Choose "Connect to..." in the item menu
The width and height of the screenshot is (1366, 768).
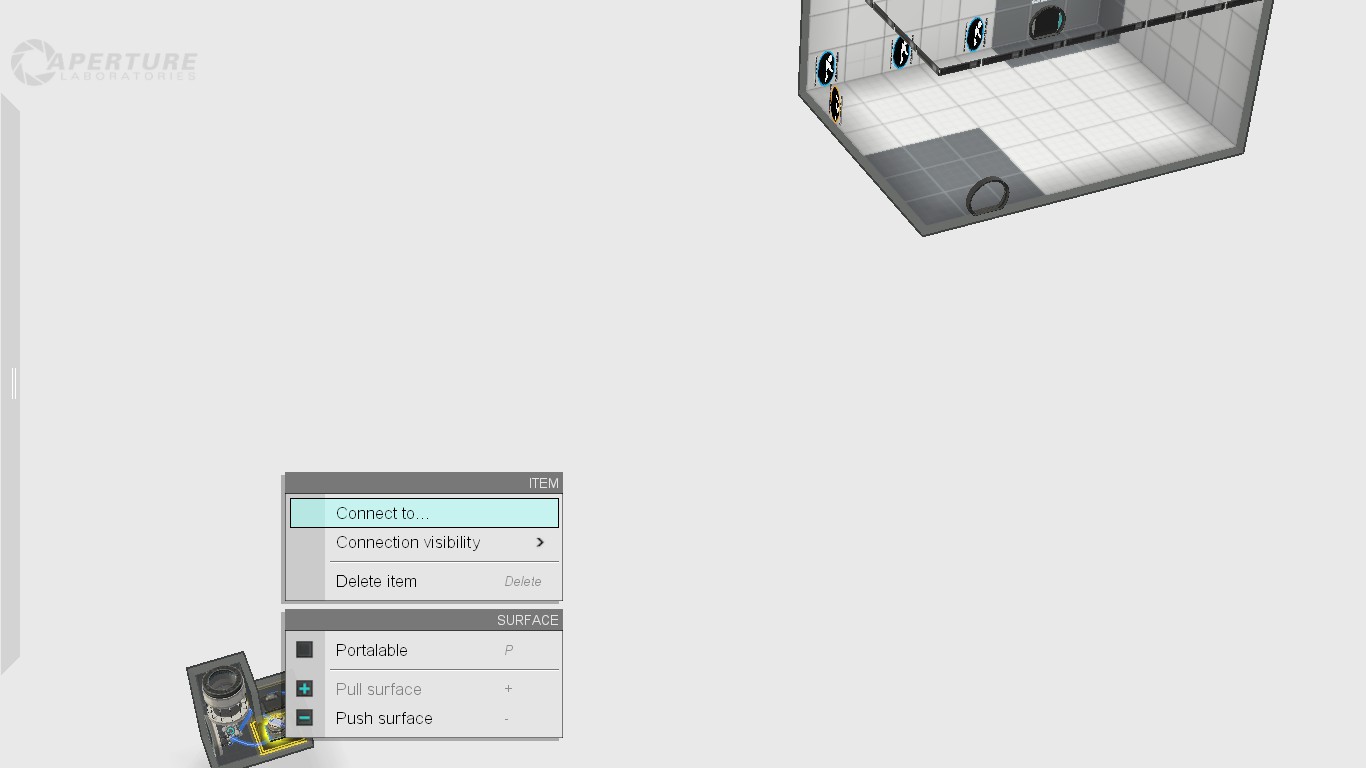coord(424,513)
